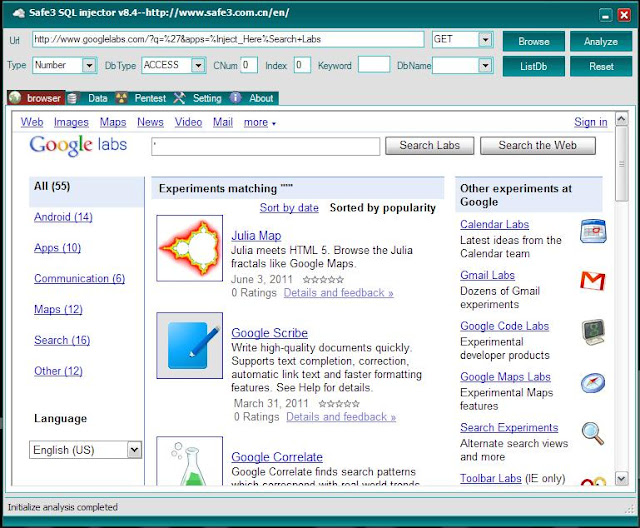Open the Toolbar Labs link

coord(491,478)
